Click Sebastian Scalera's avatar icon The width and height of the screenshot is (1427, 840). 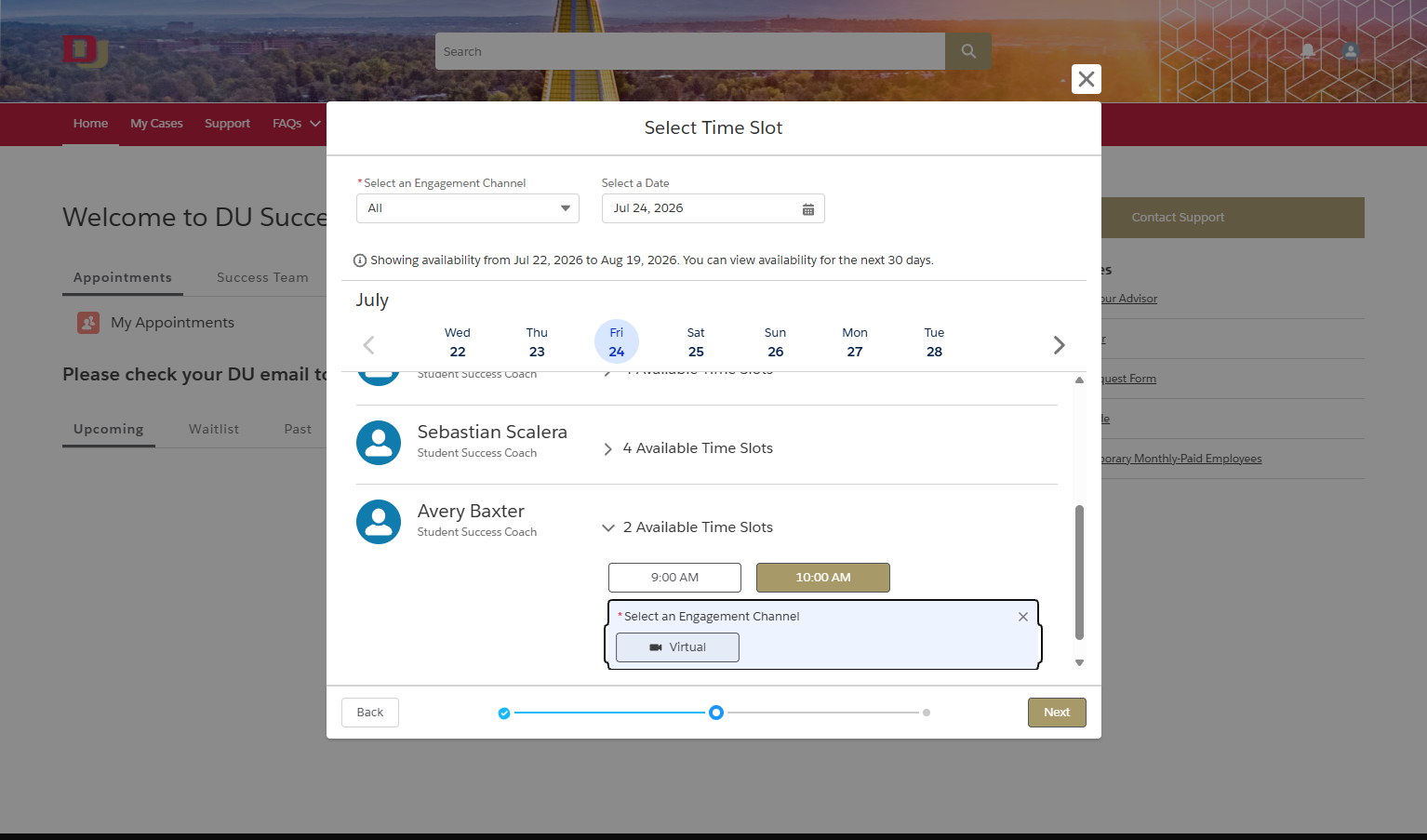[379, 443]
